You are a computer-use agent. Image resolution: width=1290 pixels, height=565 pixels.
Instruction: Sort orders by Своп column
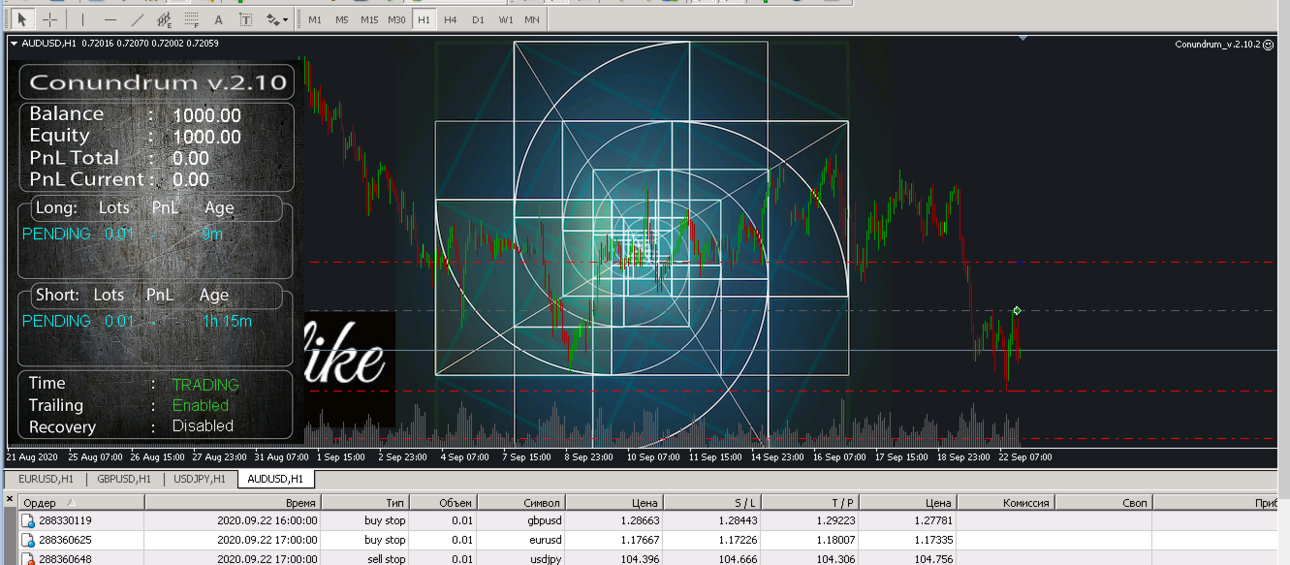pos(1103,503)
